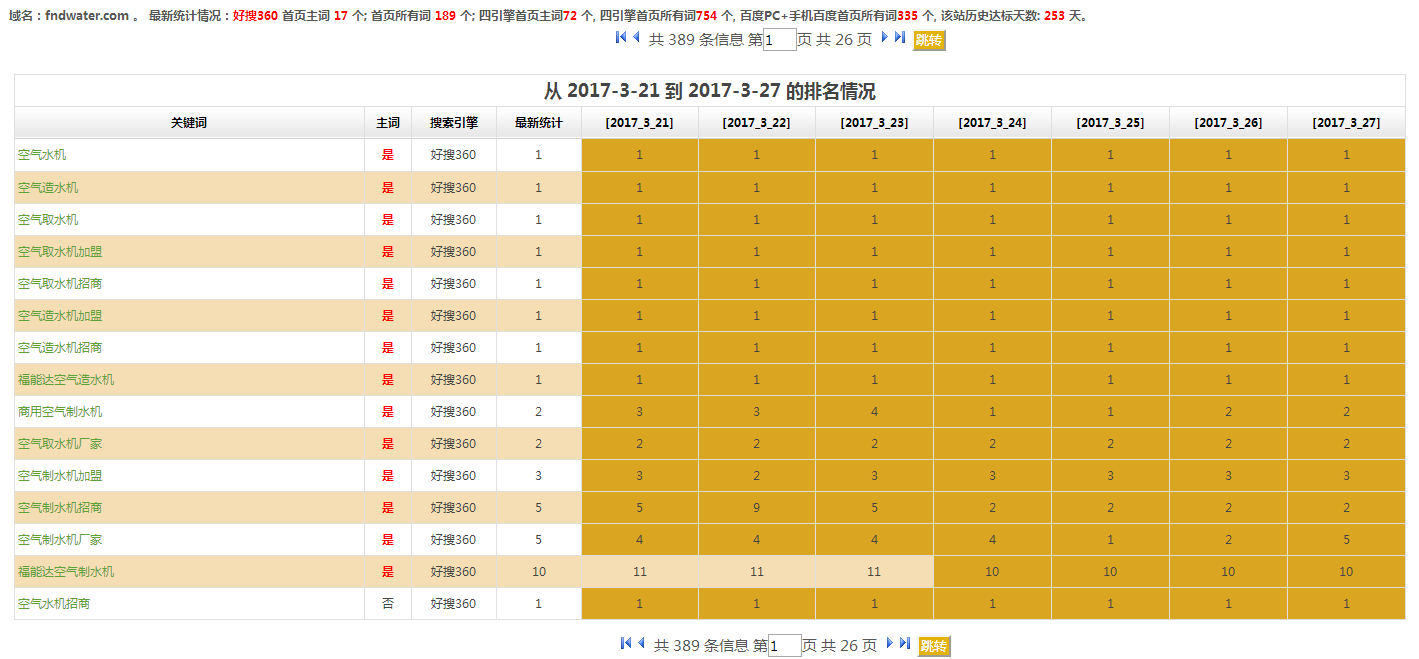The height and width of the screenshot is (659, 1419).
Task: Go to first page using top pagination icon
Action: click(x=621, y=38)
